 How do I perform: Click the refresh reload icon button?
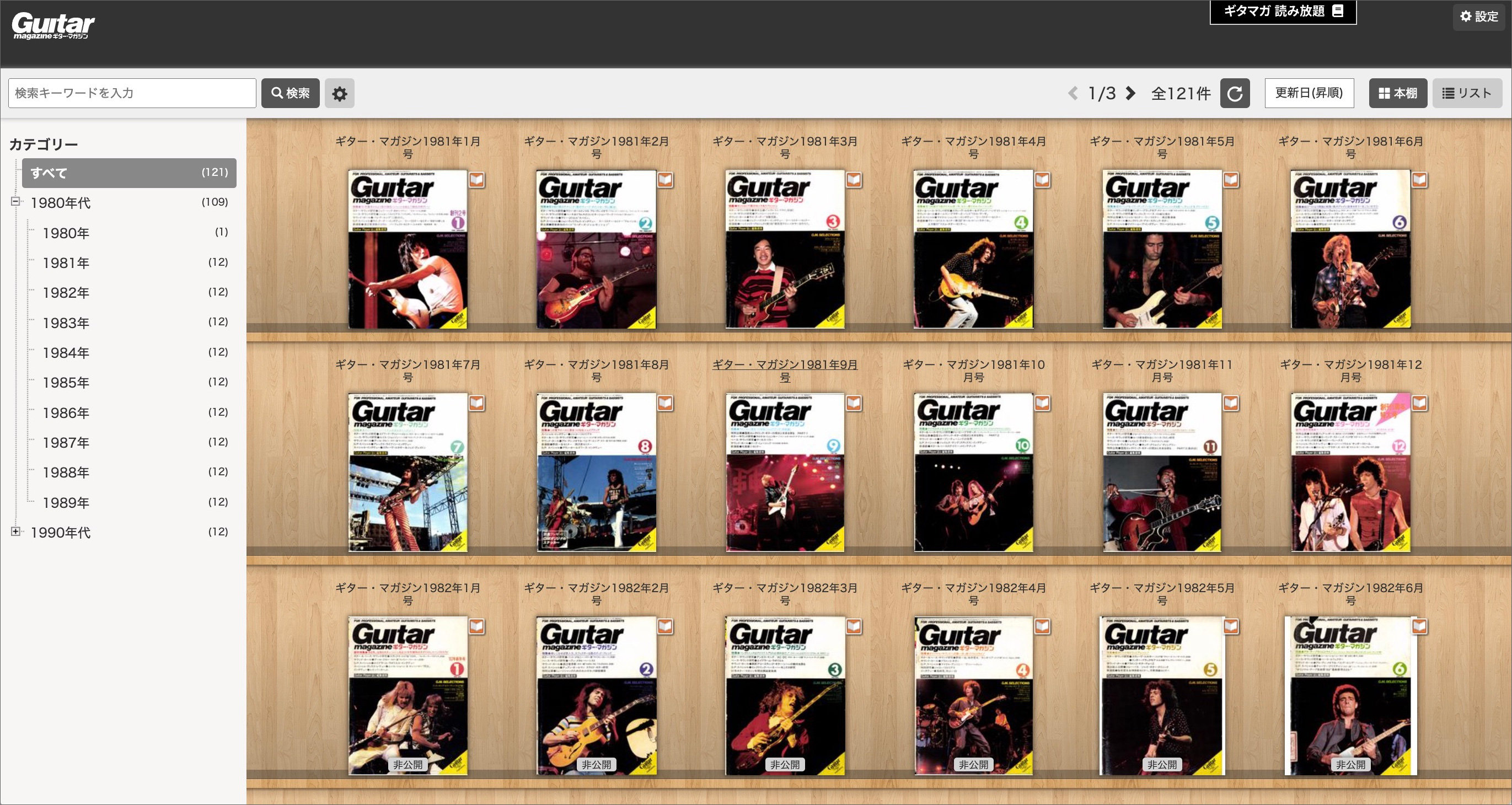click(x=1235, y=93)
